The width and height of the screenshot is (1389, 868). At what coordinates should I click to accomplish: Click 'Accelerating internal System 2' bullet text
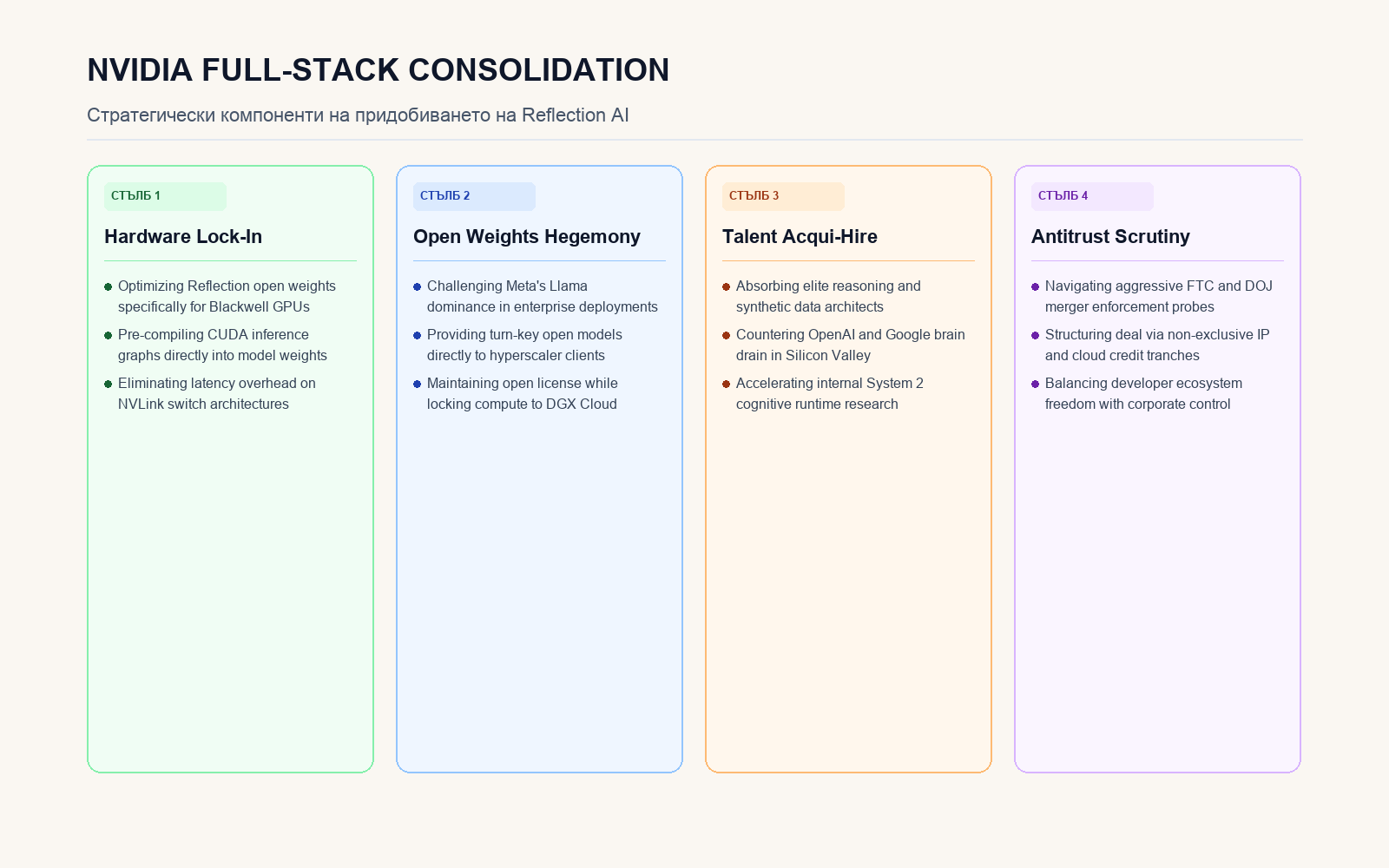(830, 393)
